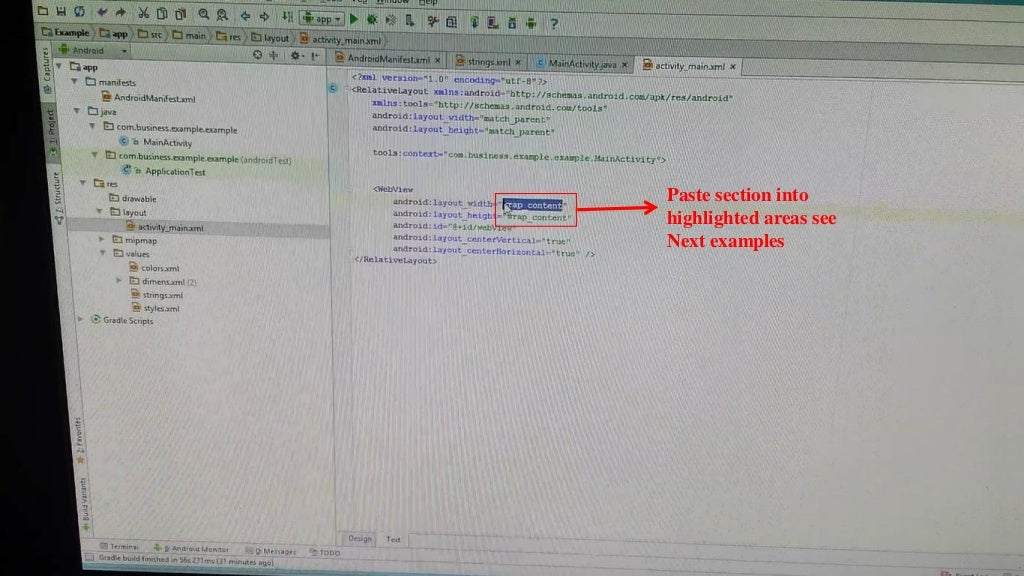Select colors.xml in project tree
Viewport: 1024px width, 576px height.
click(154, 268)
